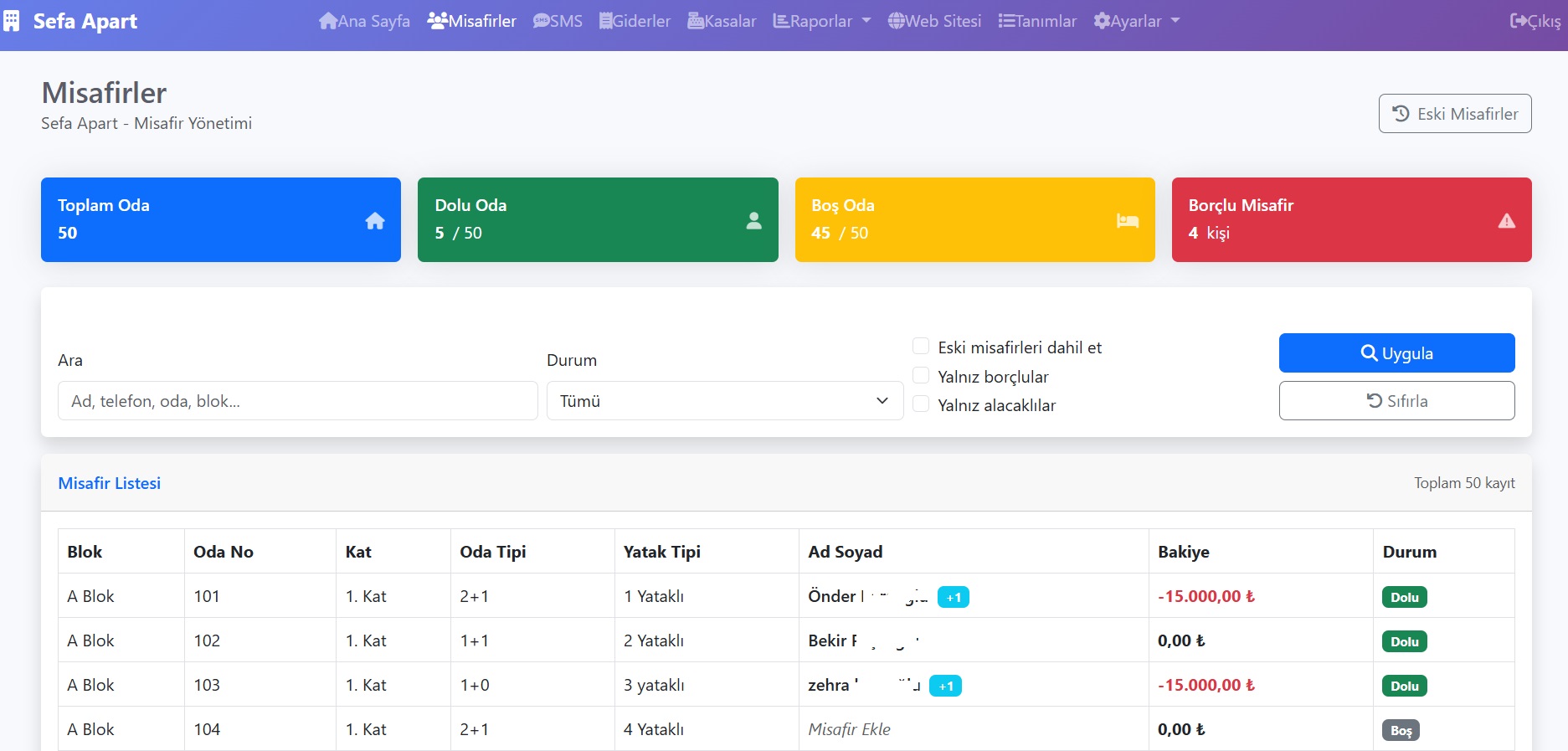The height and width of the screenshot is (751, 1568).
Task: Click the gray Boş status badge for room 104
Action: pos(1401,730)
